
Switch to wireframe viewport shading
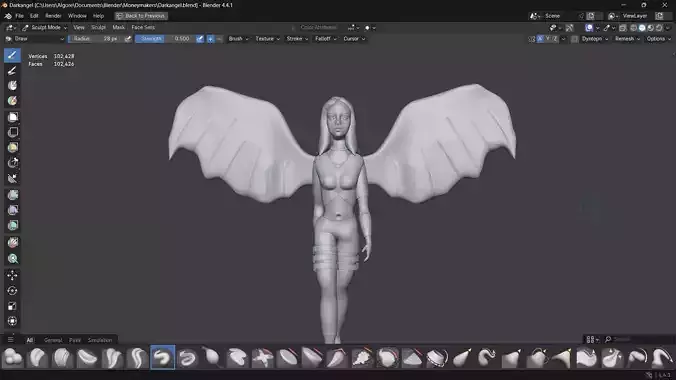click(633, 28)
